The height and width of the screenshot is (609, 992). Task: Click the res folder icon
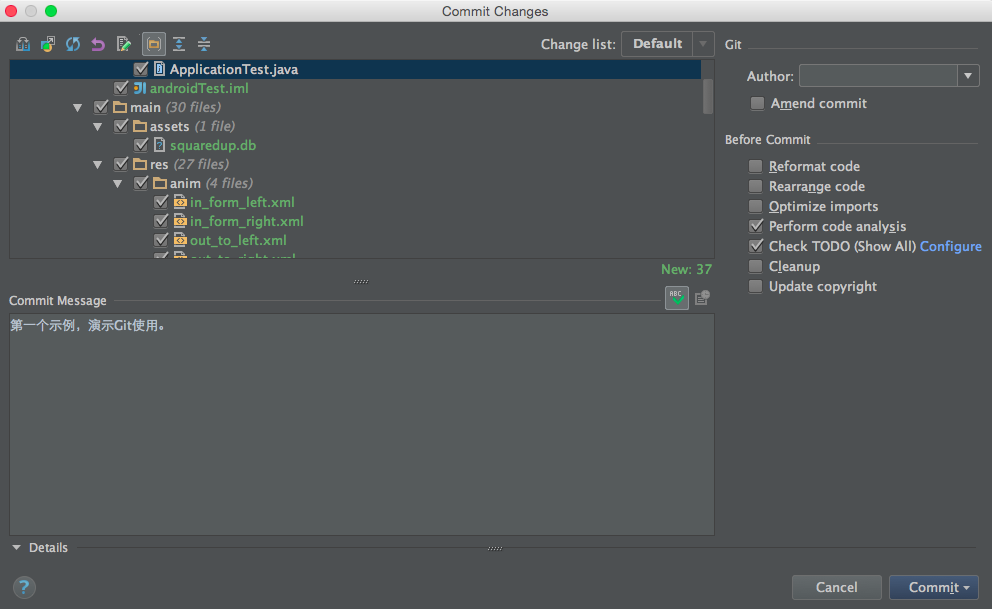[140, 164]
